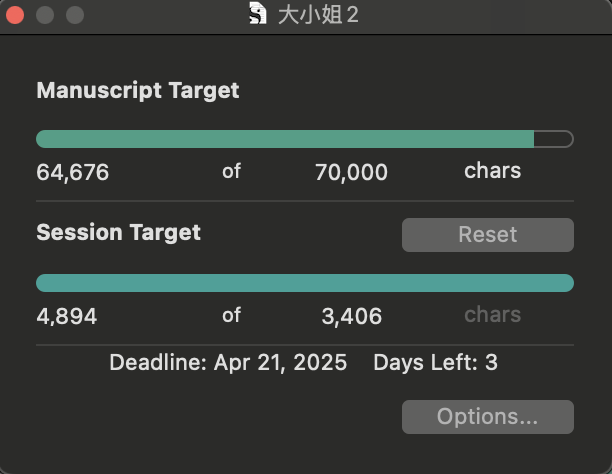Viewport: 612px width, 474px height.
Task: Click the Reset session button
Action: pyautogui.click(x=487, y=235)
